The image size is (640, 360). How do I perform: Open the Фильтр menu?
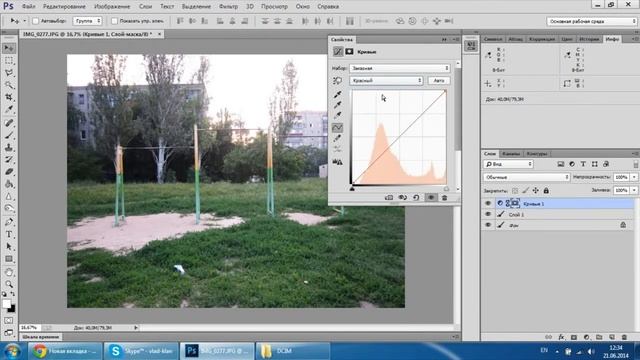coord(228,7)
